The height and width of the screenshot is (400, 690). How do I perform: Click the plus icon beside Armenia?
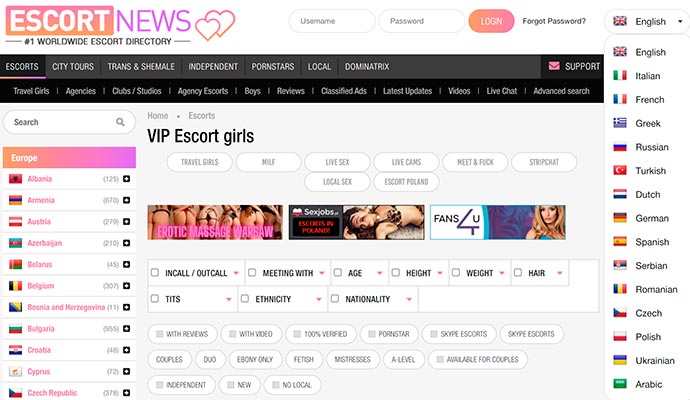[x=127, y=200]
